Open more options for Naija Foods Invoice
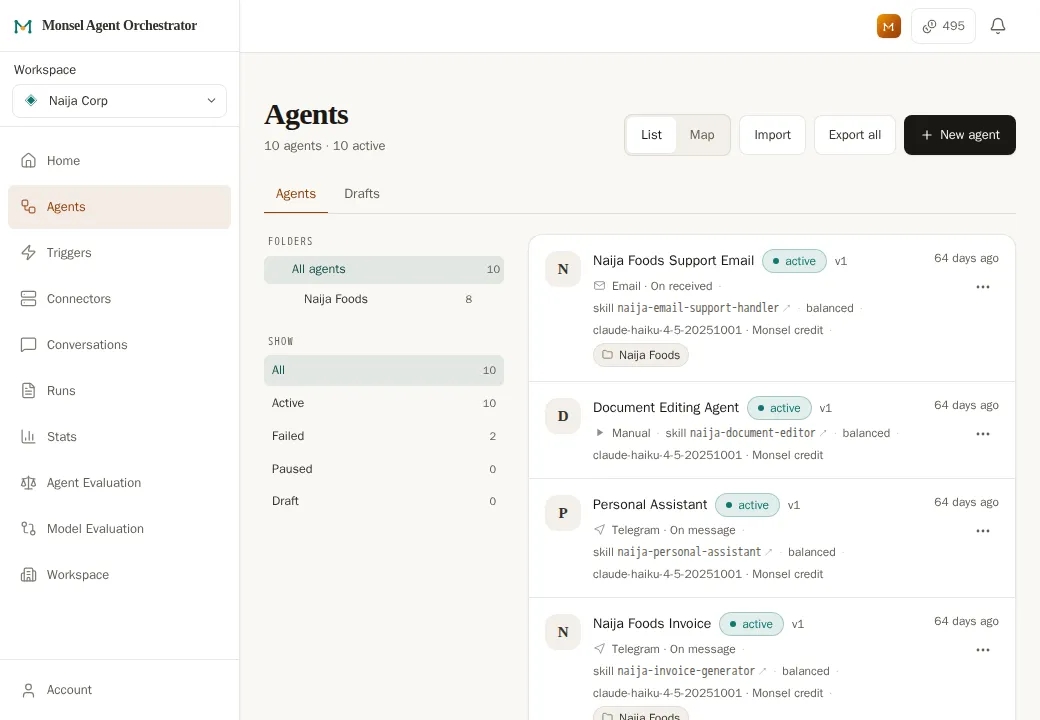Image resolution: width=1040 pixels, height=720 pixels. pyautogui.click(x=982, y=650)
